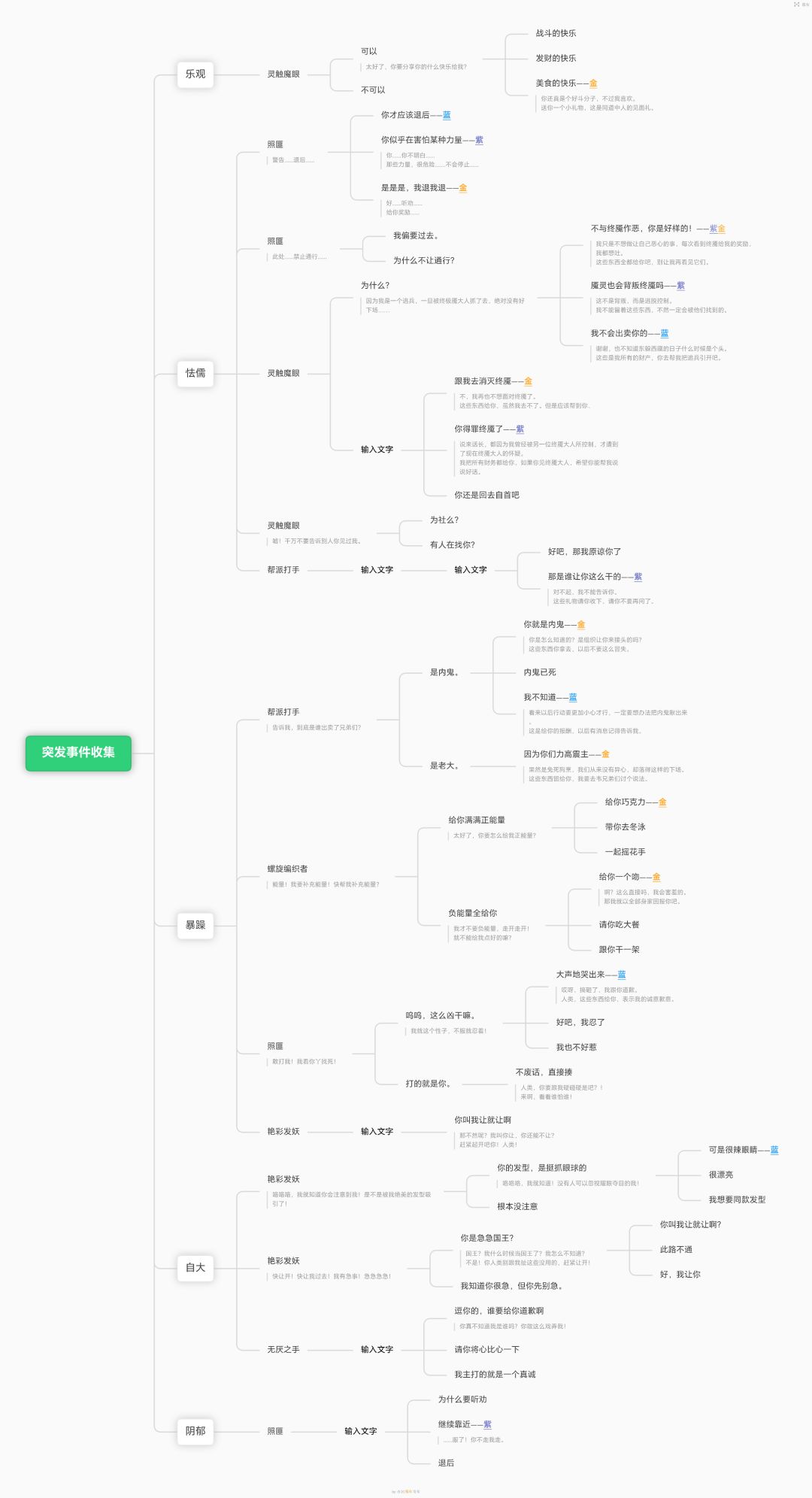This screenshot has height=1498, width=812.
Task: Click the 紫 link after 继续靠近
Action: click(x=487, y=1425)
